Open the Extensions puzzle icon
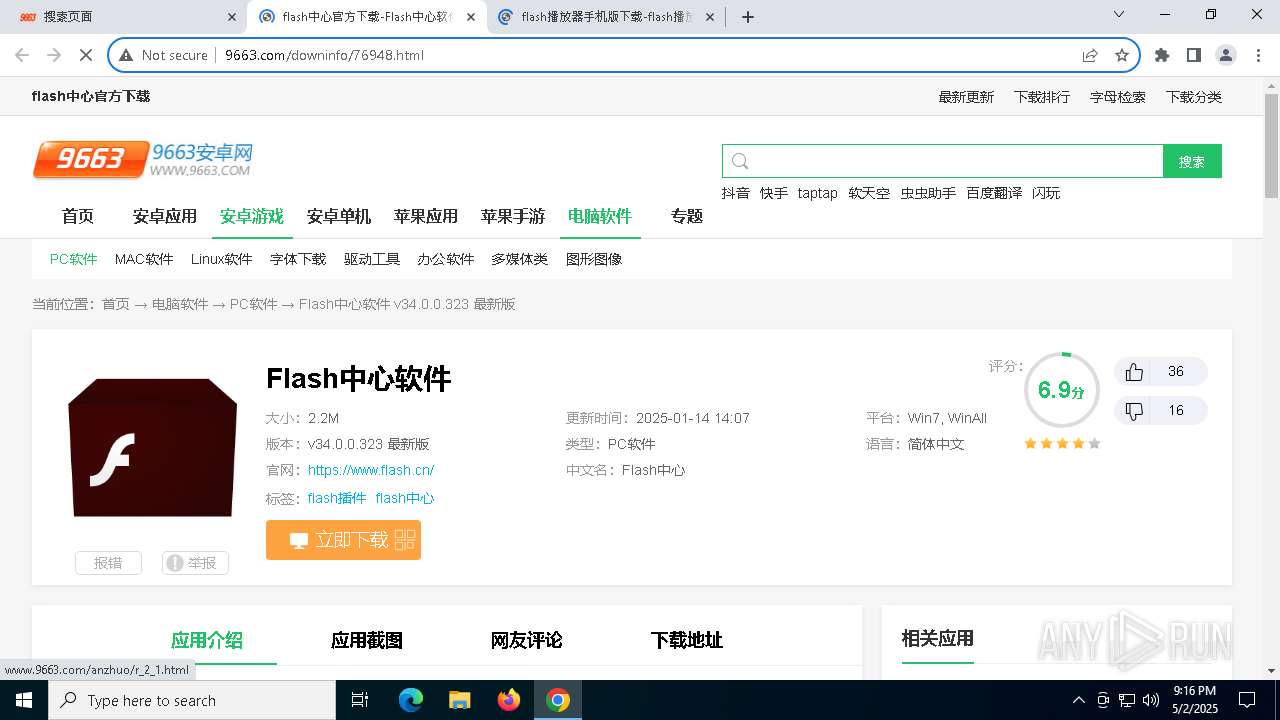The image size is (1280, 720). [1162, 55]
